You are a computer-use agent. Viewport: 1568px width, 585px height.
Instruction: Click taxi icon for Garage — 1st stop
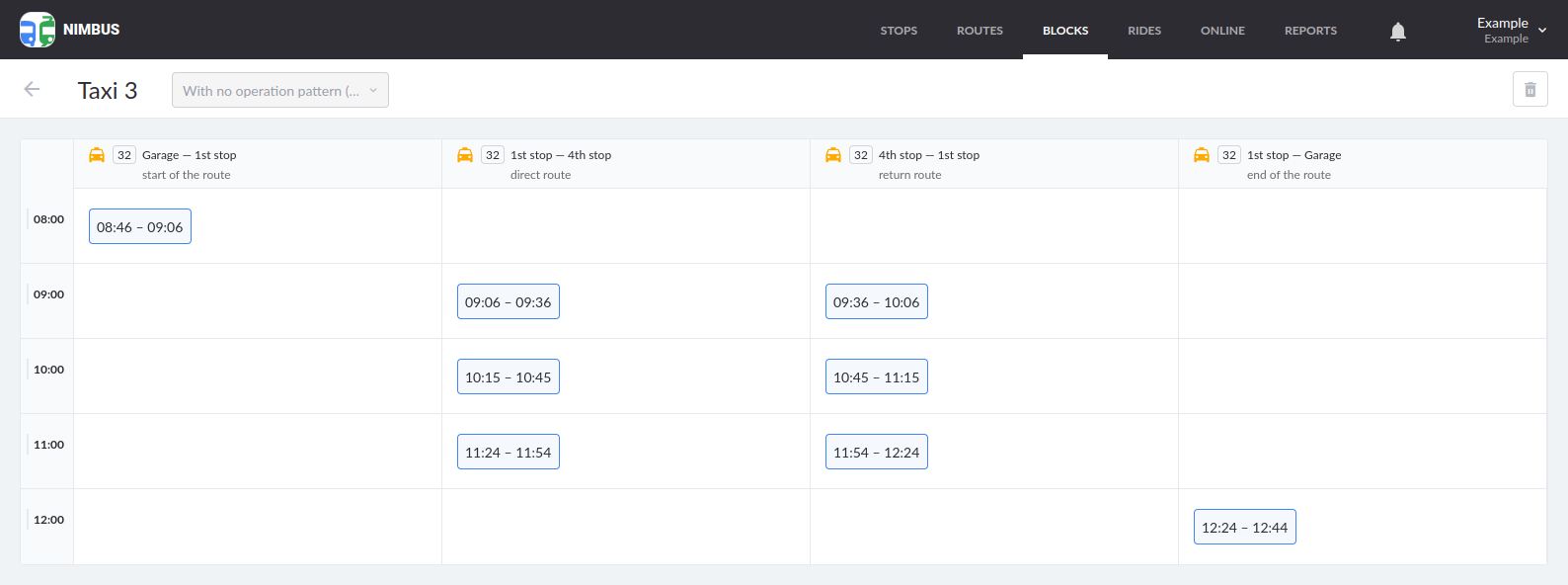click(97, 155)
